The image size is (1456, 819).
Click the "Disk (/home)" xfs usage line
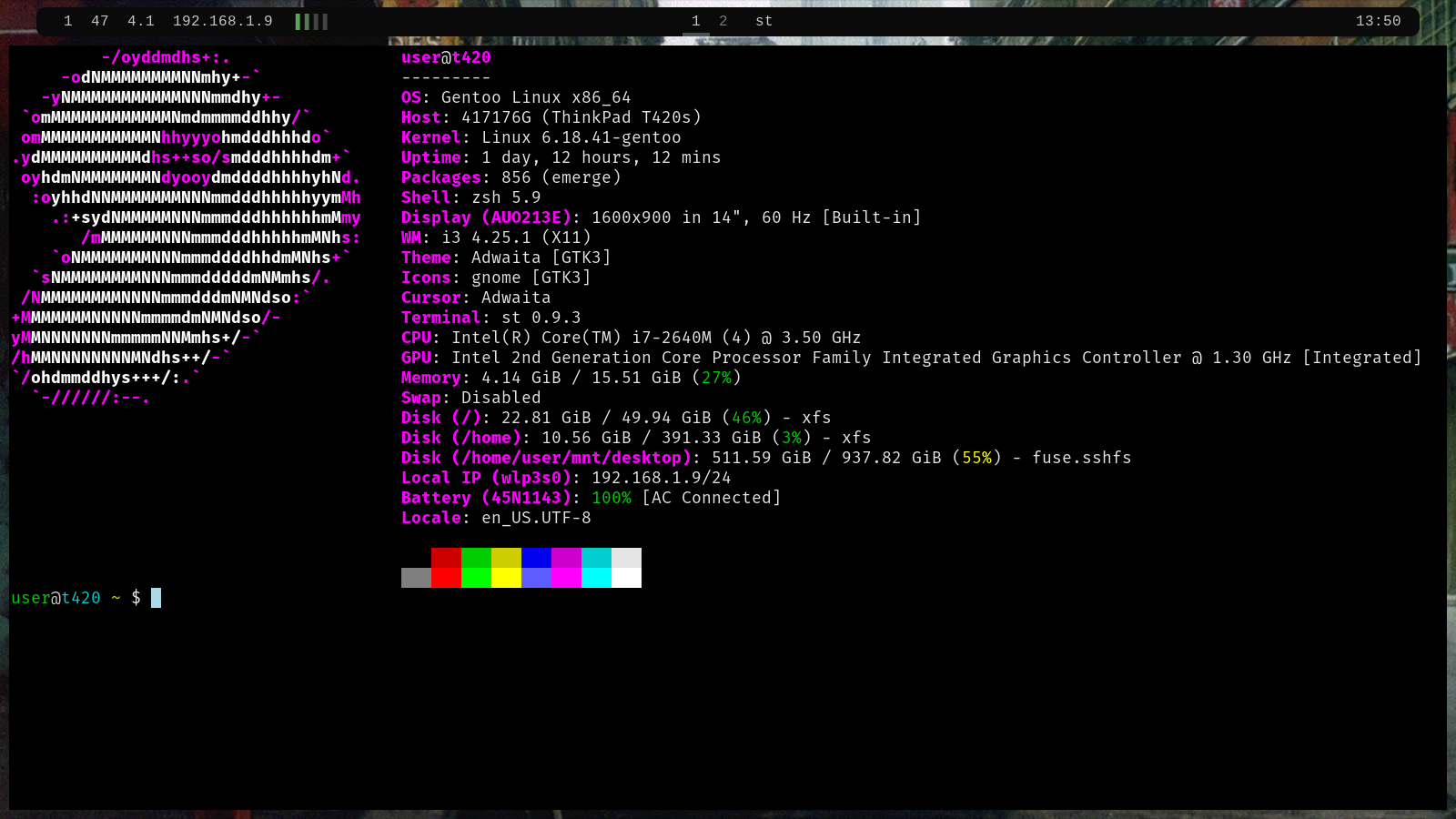[636, 438]
